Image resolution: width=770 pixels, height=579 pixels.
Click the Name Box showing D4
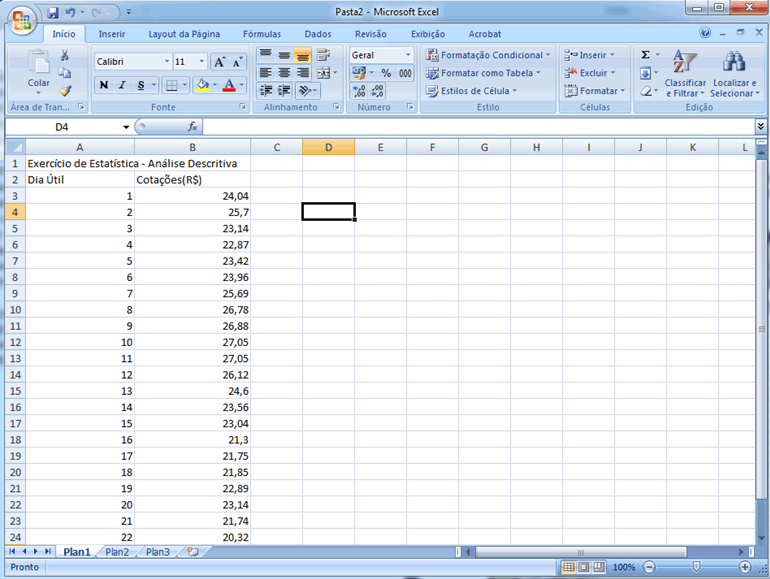tap(62, 127)
